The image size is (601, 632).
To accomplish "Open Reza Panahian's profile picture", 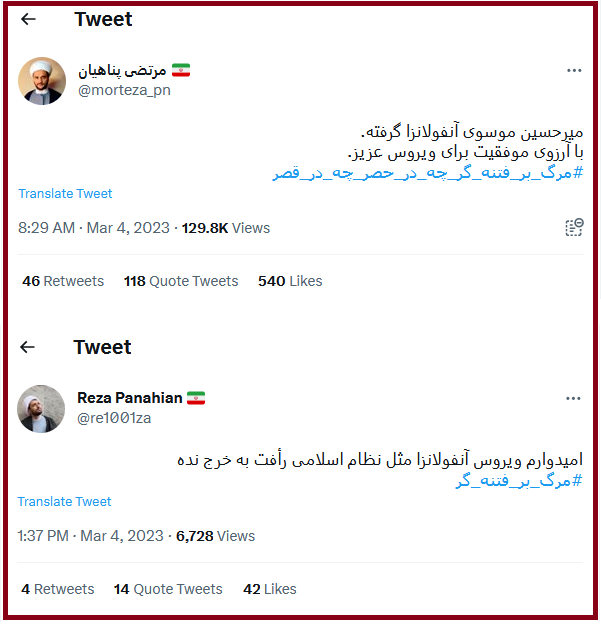I will pos(42,409).
